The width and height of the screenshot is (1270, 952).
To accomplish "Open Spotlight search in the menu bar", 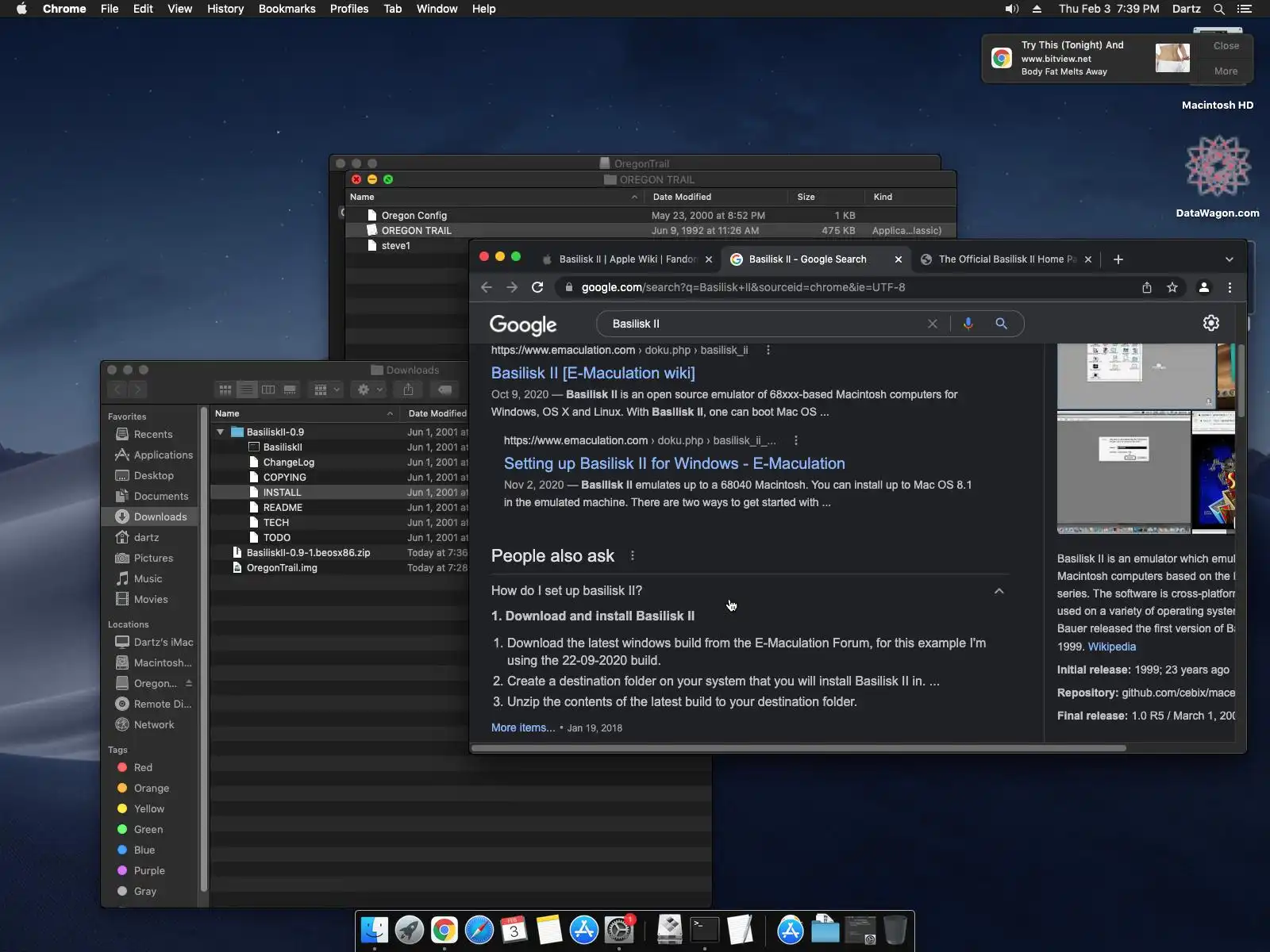I will [1219, 9].
